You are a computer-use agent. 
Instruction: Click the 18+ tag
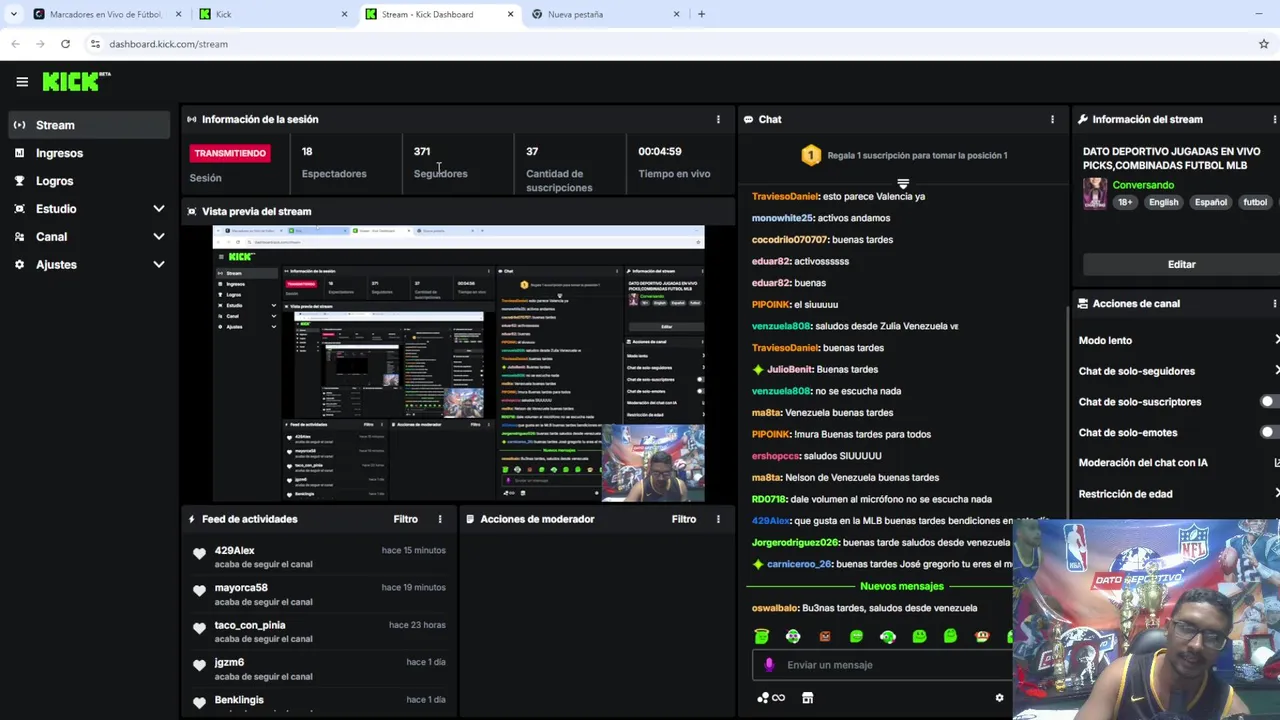point(1125,202)
